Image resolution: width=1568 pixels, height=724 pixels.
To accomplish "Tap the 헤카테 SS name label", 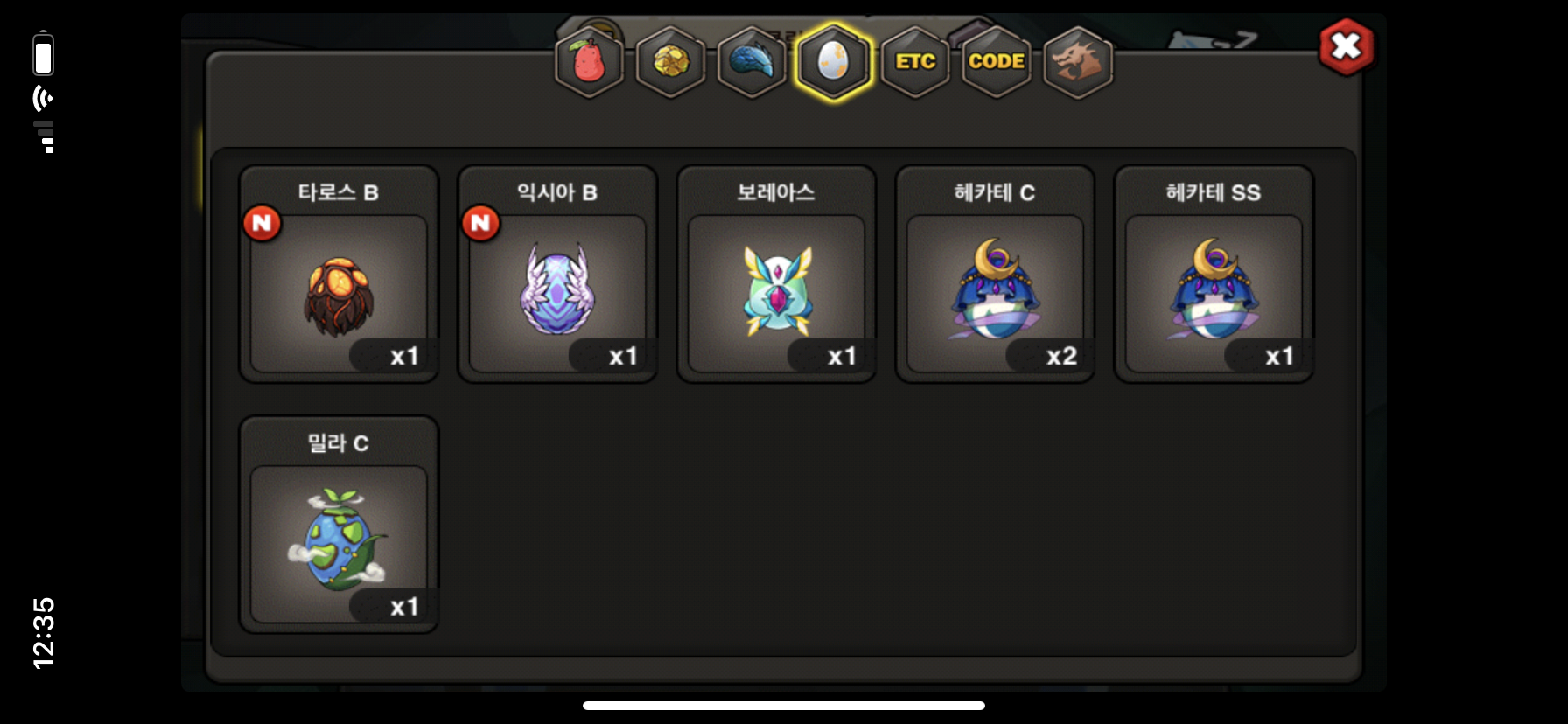I will [1214, 192].
